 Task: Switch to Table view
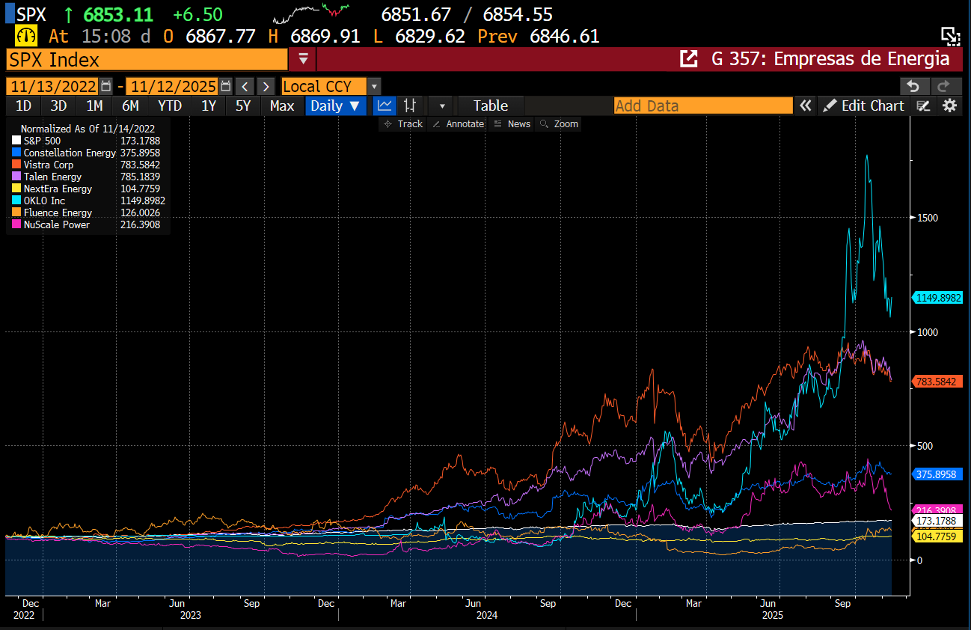tap(491, 106)
